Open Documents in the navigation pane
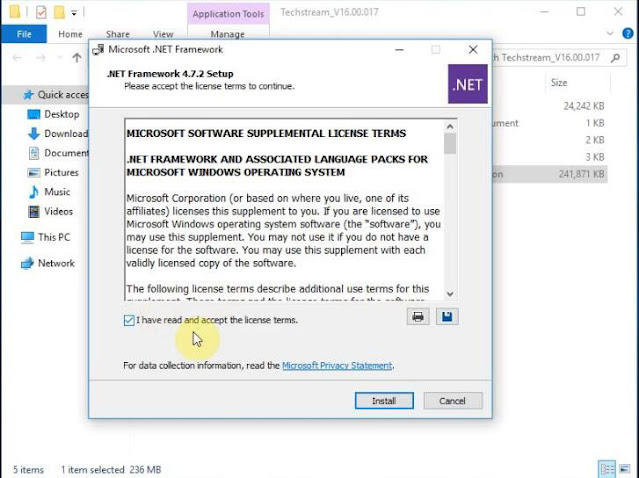The width and height of the screenshot is (639, 478). 57,153
